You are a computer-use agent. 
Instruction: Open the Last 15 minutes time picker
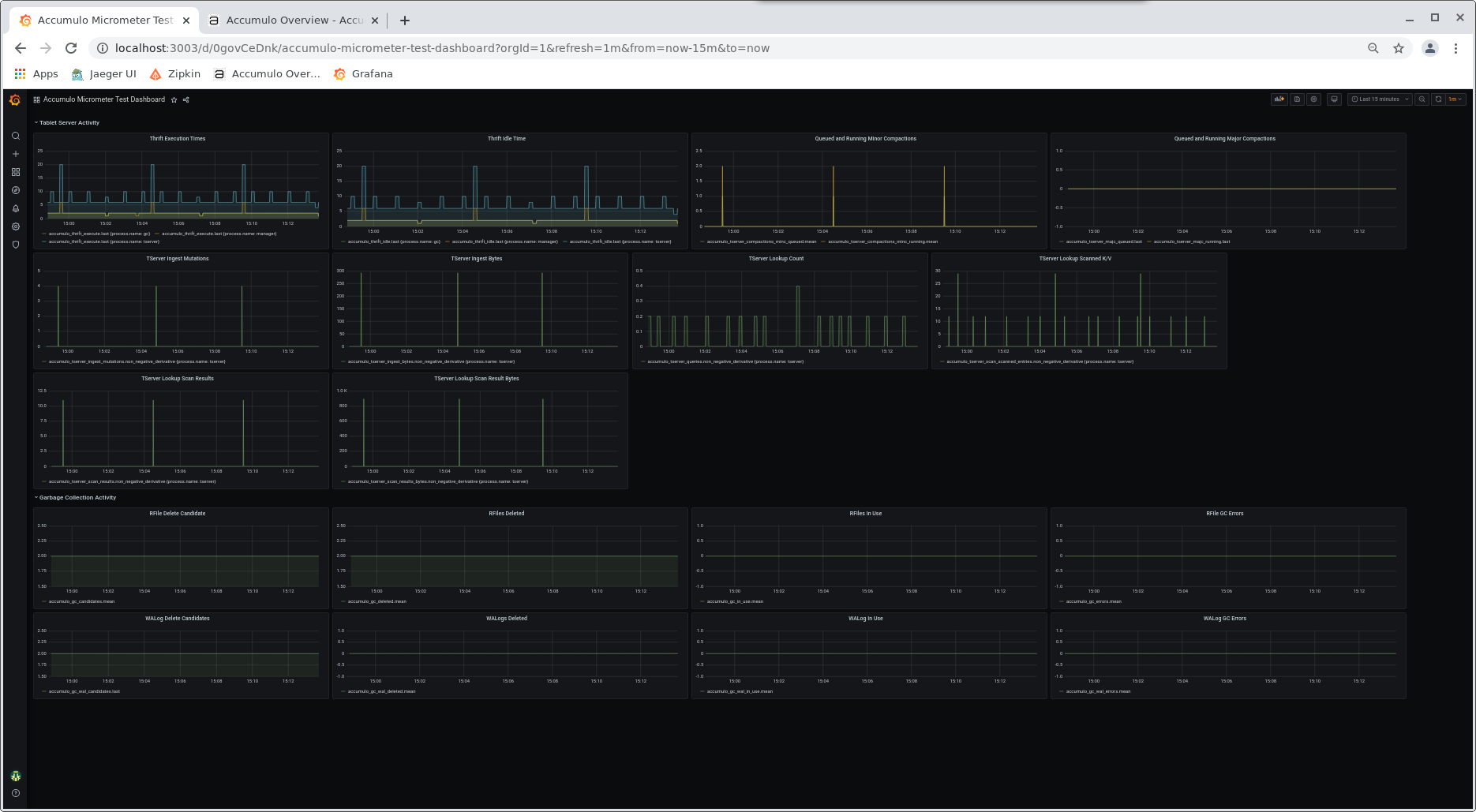1380,99
